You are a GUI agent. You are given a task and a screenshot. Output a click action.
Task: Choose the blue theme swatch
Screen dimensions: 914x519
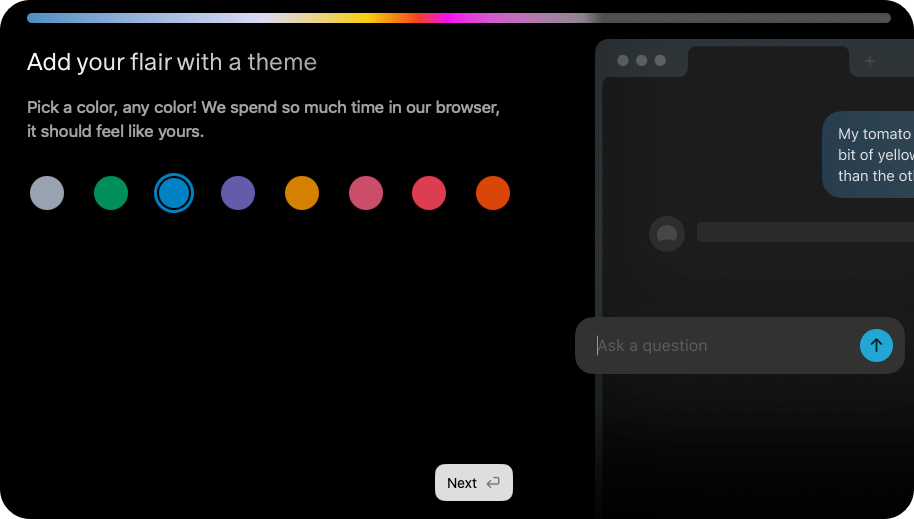coord(174,193)
